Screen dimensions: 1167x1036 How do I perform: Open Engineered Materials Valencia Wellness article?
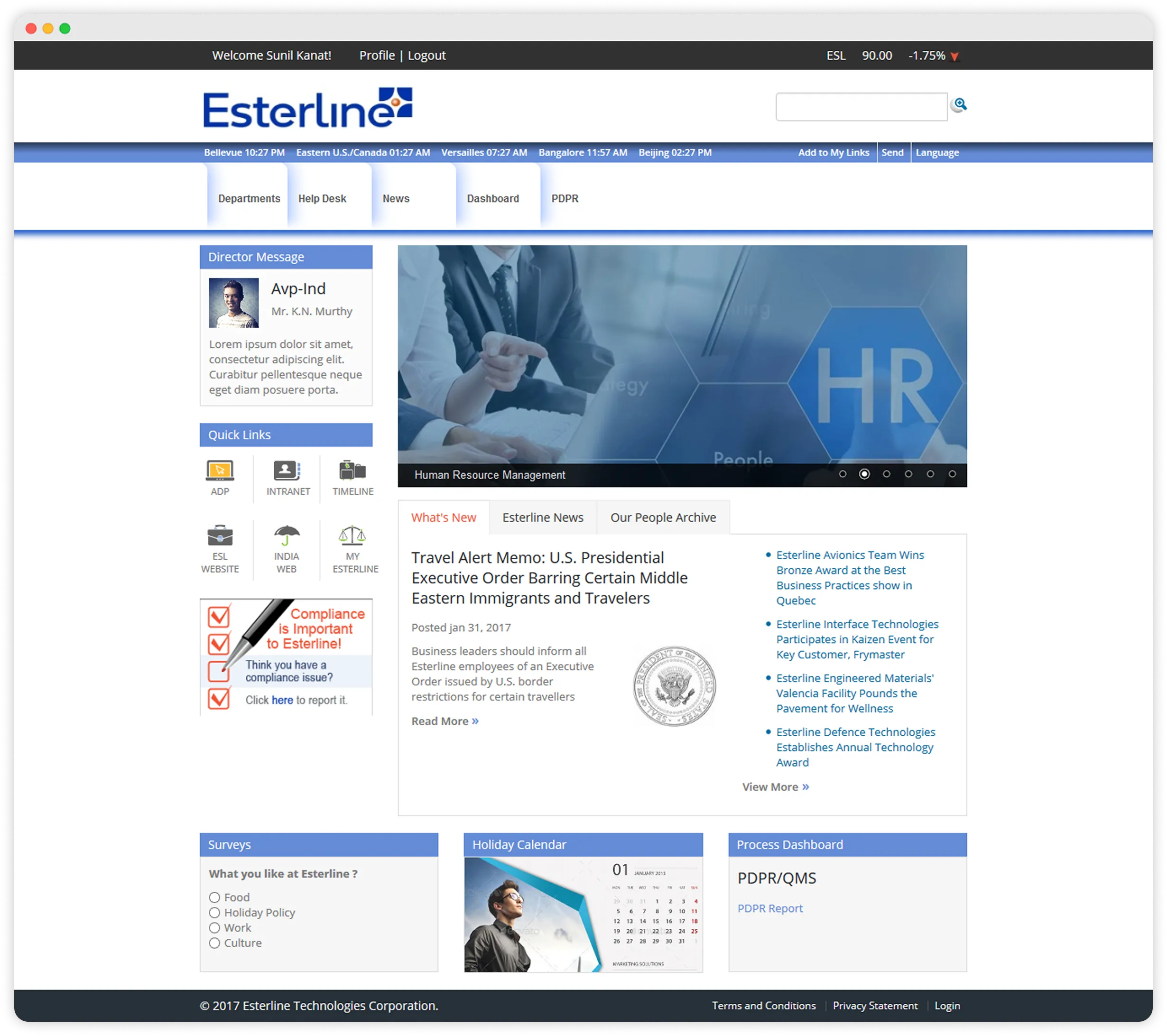pos(855,694)
